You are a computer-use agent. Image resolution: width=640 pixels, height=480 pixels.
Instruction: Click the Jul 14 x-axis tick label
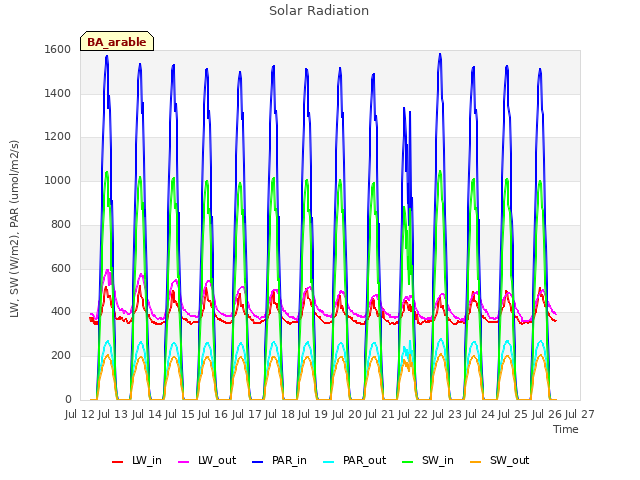coord(147,414)
